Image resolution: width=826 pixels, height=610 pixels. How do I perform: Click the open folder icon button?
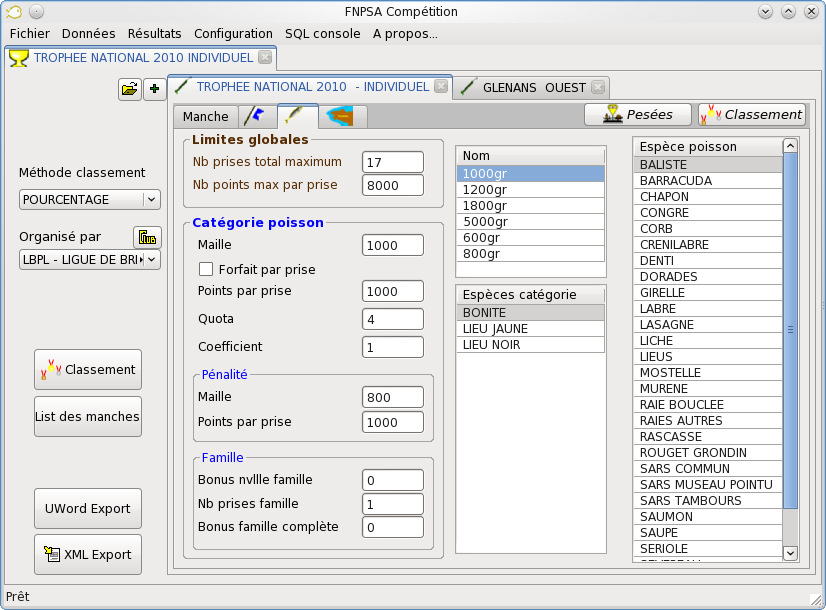point(129,89)
